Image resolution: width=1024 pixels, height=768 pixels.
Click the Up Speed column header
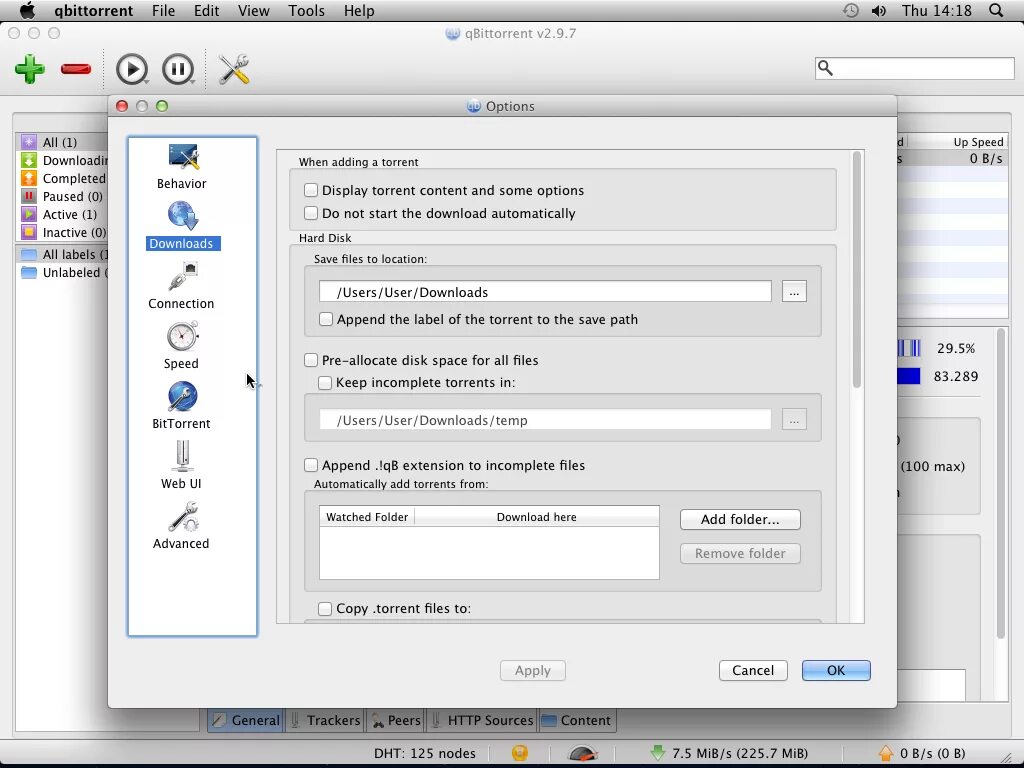pos(957,142)
